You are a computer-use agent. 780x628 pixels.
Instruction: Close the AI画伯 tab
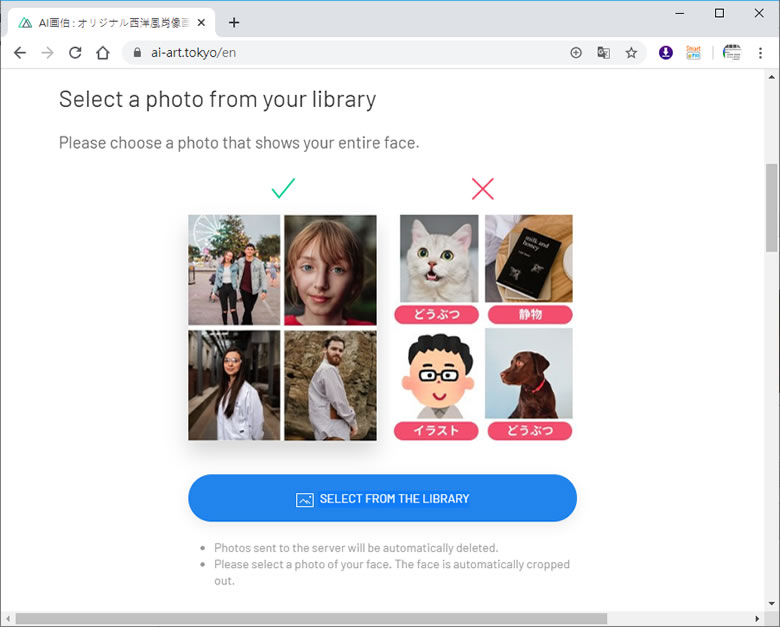(201, 22)
